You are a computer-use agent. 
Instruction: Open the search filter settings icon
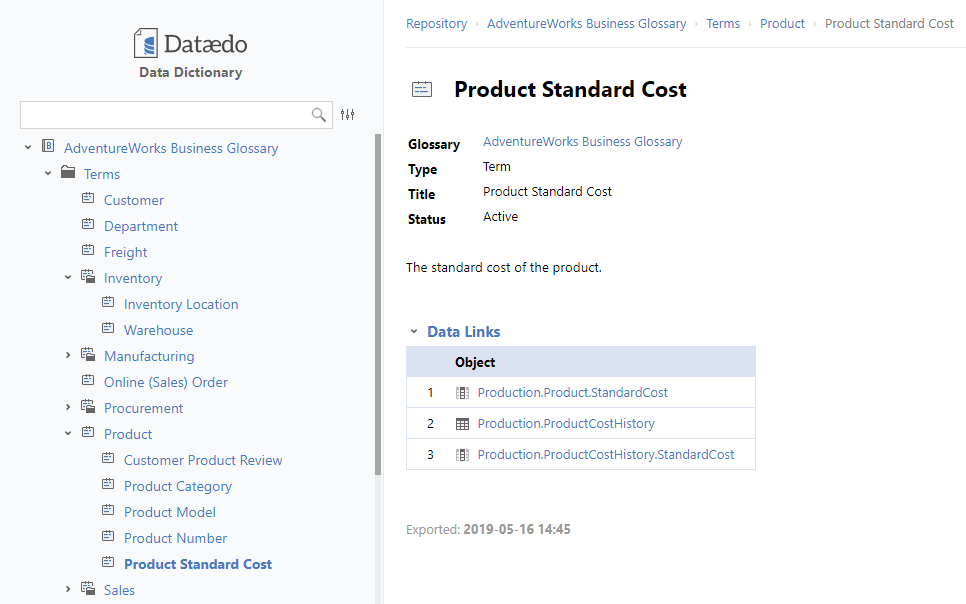[347, 115]
